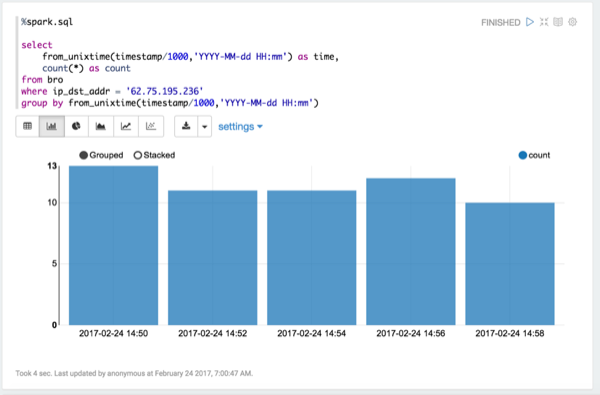Click the 2017-02-24 14:50 bar
600x395 pixels.
(x=113, y=245)
